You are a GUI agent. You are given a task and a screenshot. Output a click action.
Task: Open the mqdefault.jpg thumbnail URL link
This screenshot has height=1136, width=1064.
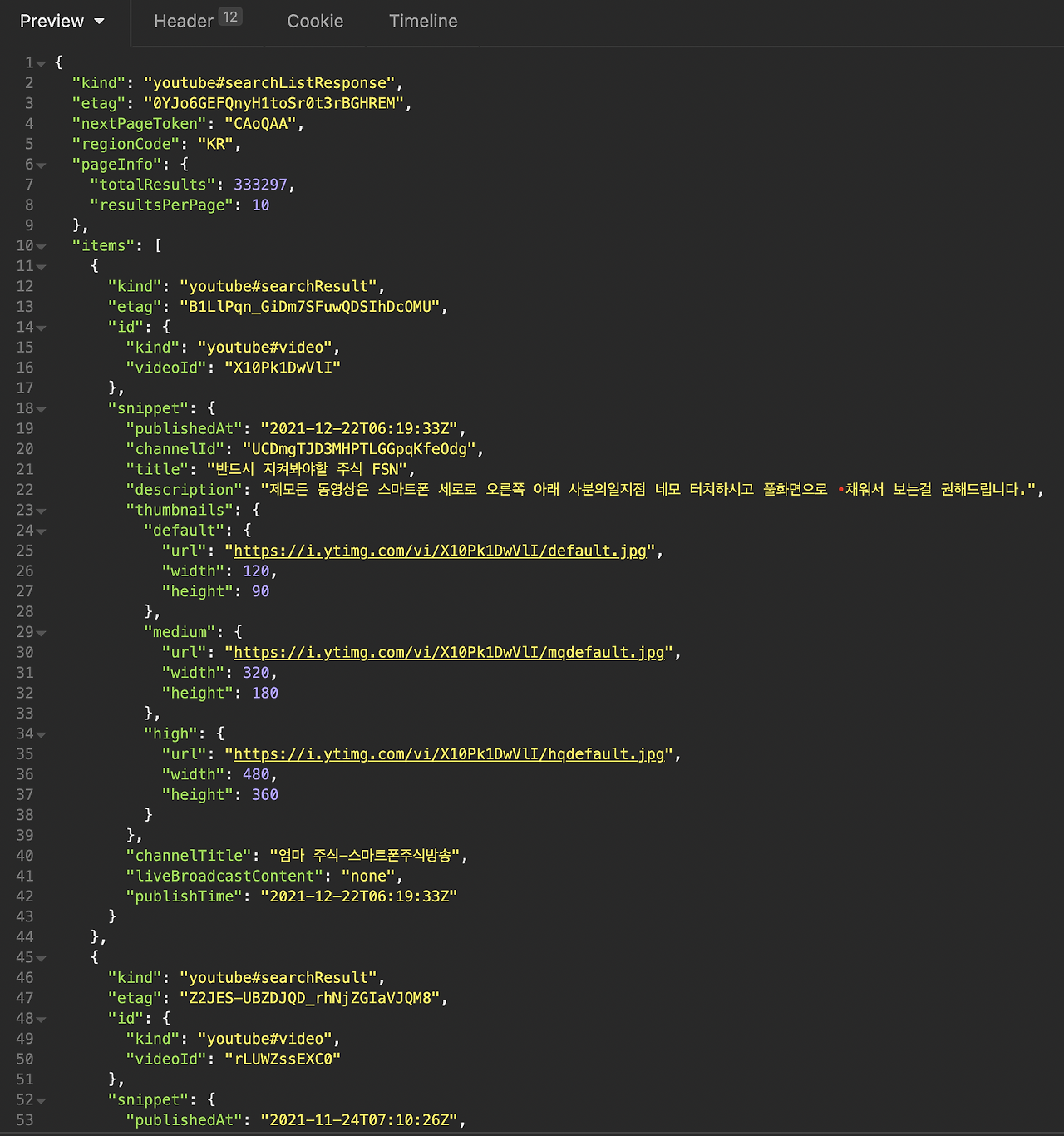(449, 653)
